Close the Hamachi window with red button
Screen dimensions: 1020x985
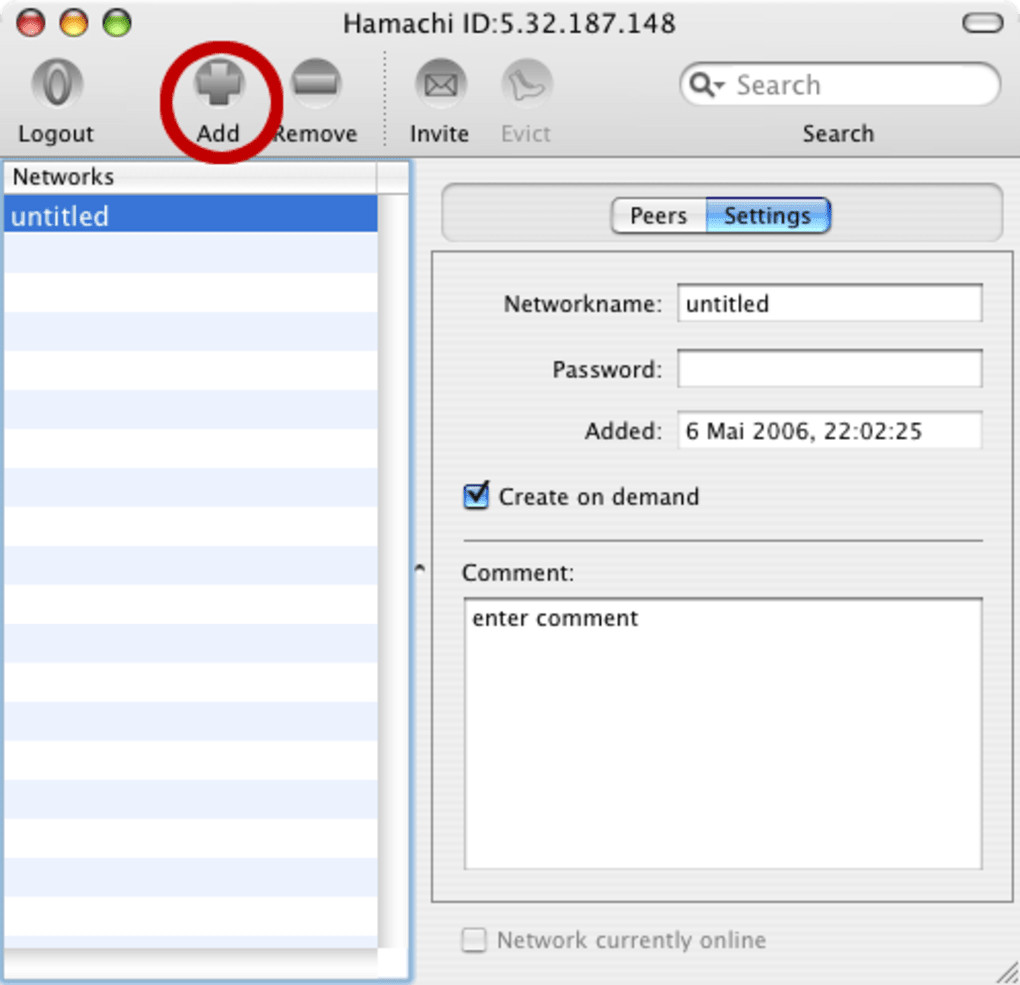click(x=31, y=23)
